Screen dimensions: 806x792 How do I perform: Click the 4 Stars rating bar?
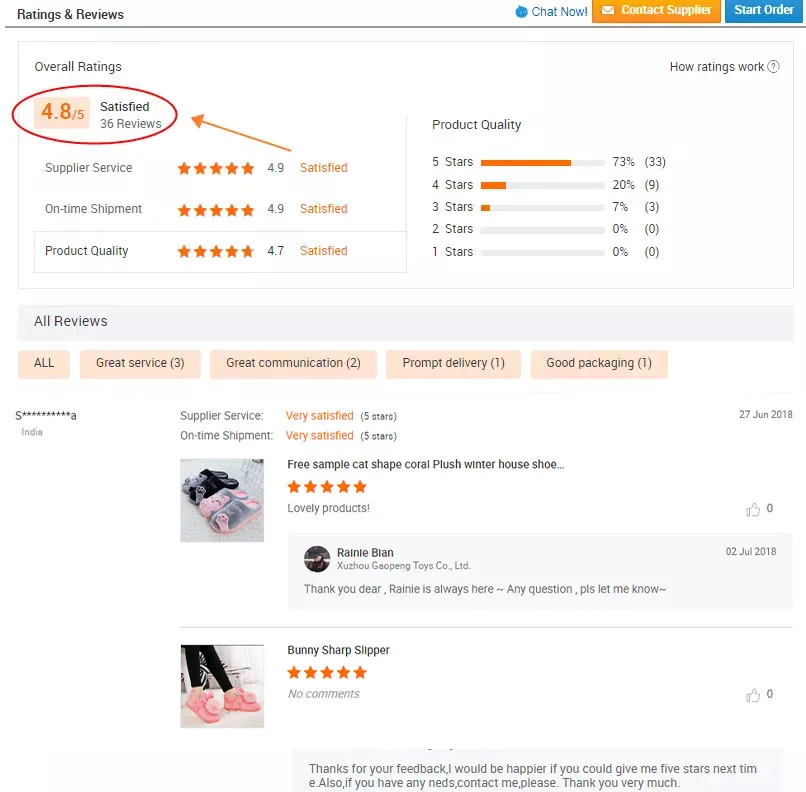[542, 186]
